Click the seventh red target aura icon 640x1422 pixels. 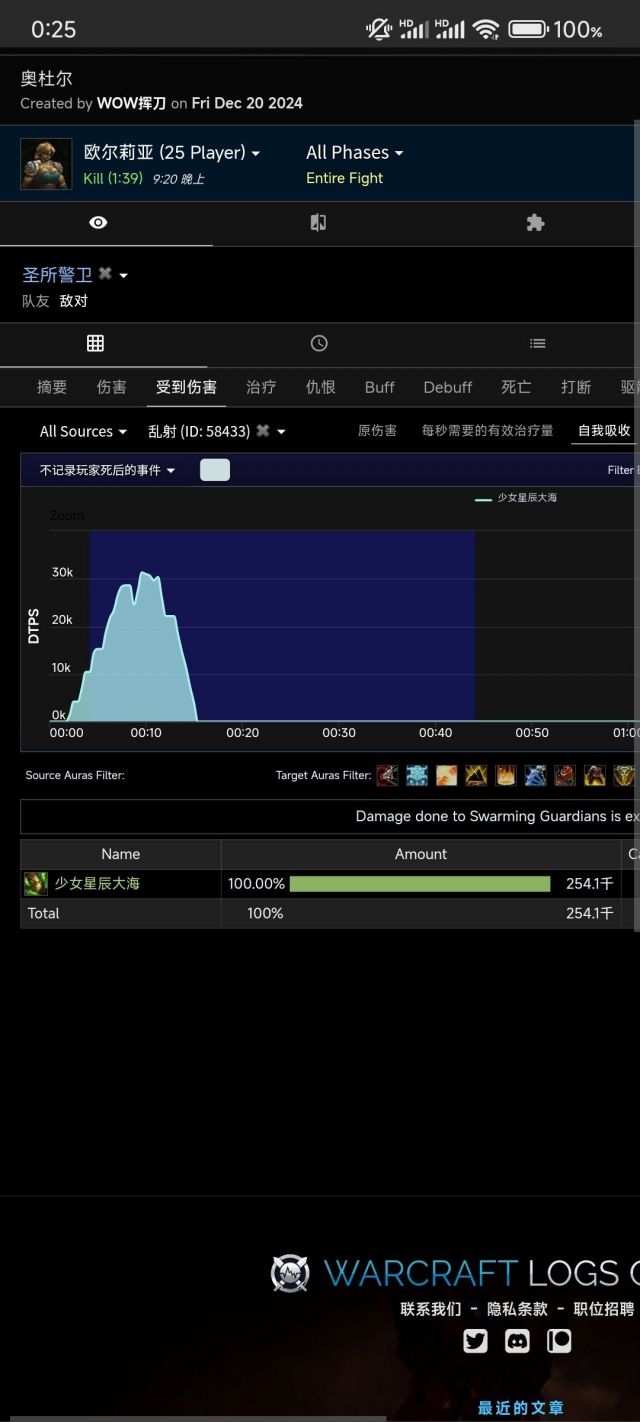(x=565, y=775)
